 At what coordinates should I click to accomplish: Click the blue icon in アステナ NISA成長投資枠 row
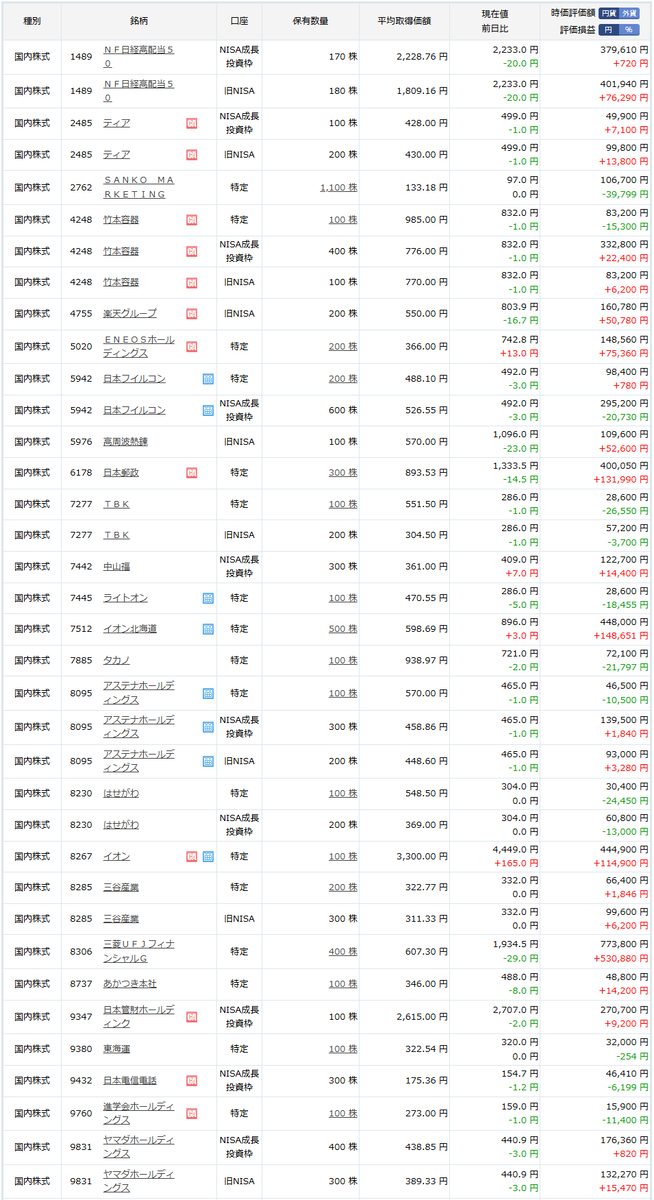(208, 726)
